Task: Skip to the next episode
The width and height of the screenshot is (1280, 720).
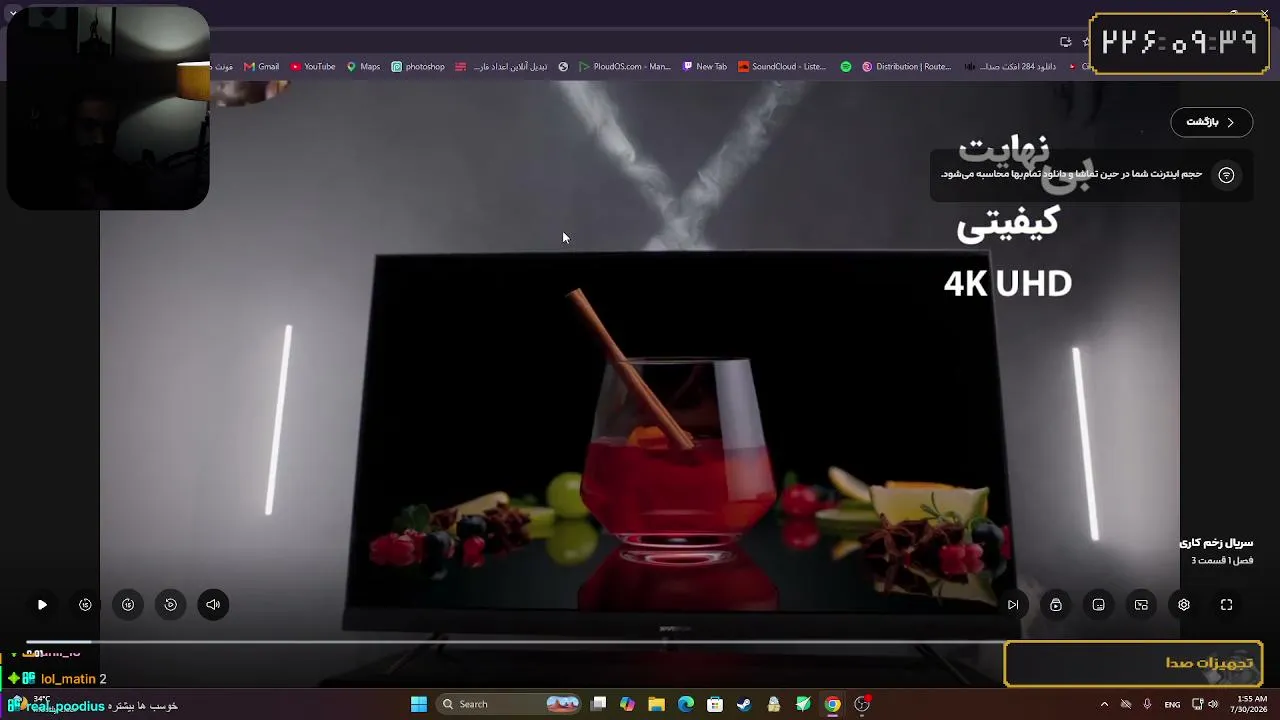Action: [x=1013, y=605]
